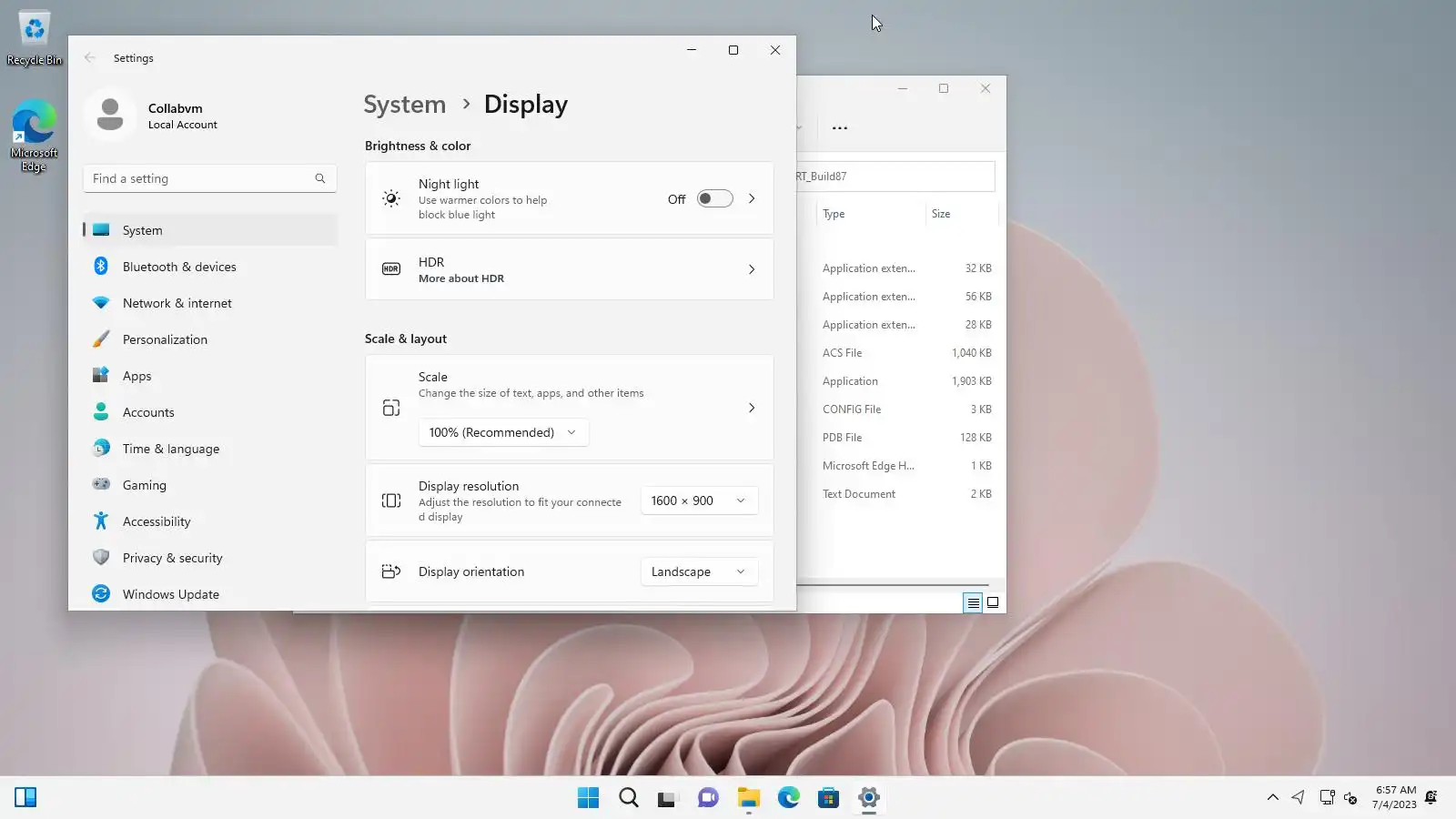Open the 100% (Recommended) scale dropdown
The height and width of the screenshot is (819, 1456).
click(503, 432)
